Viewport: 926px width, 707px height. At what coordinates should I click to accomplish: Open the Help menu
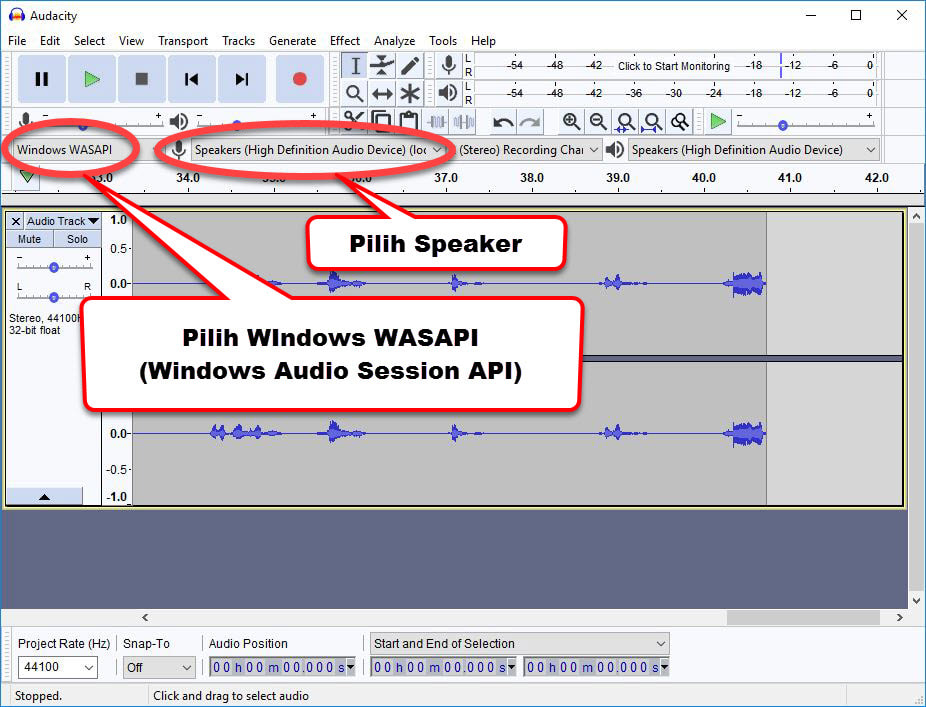pyautogui.click(x=483, y=41)
